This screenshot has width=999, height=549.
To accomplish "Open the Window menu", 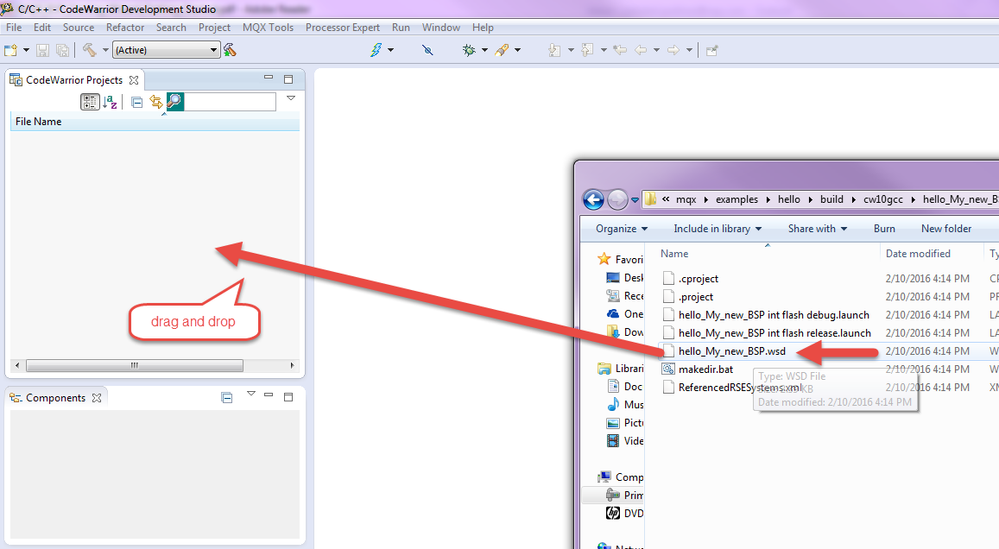I will click(x=441, y=27).
